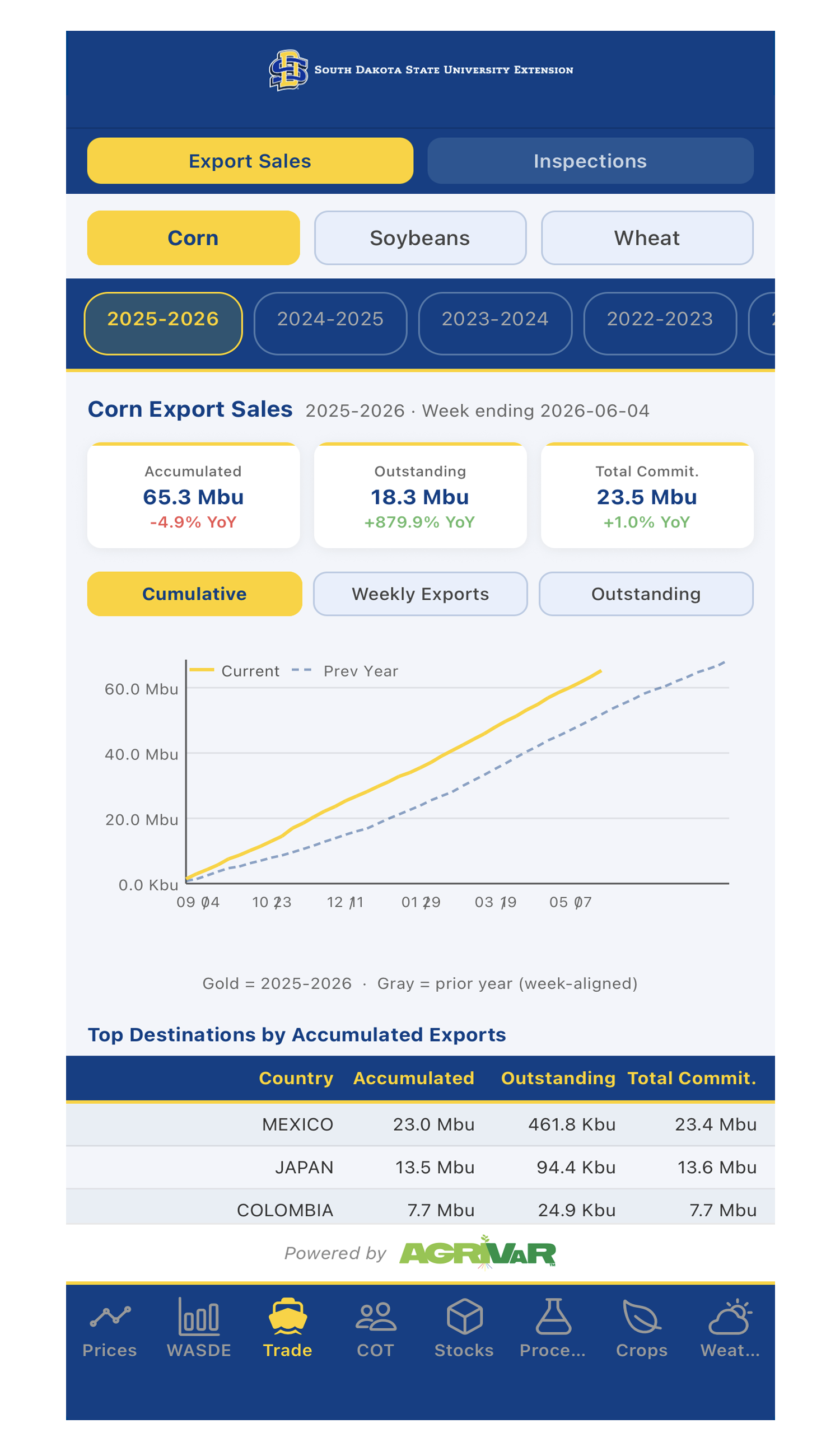Open the Stocks cube icon
This screenshot has height=1456, width=840.
(x=464, y=1317)
